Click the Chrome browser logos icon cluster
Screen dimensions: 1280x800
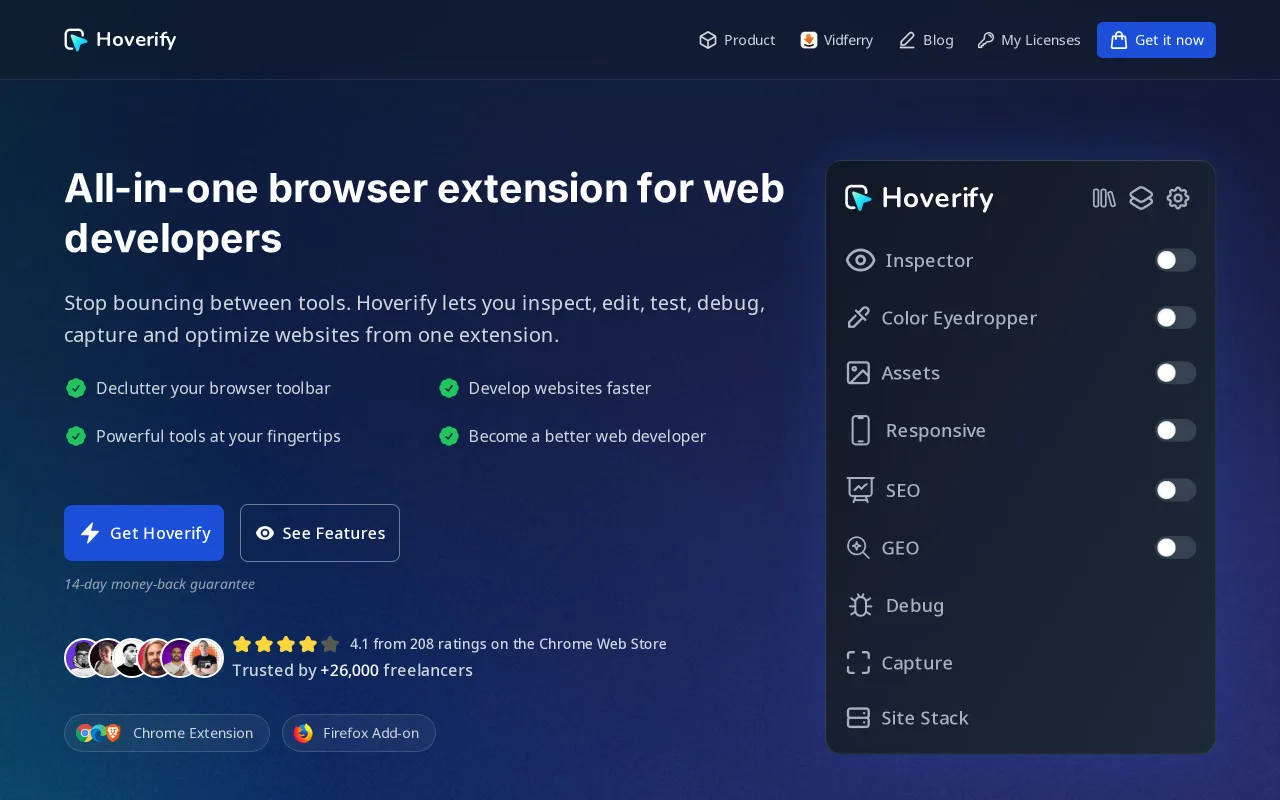click(98, 733)
